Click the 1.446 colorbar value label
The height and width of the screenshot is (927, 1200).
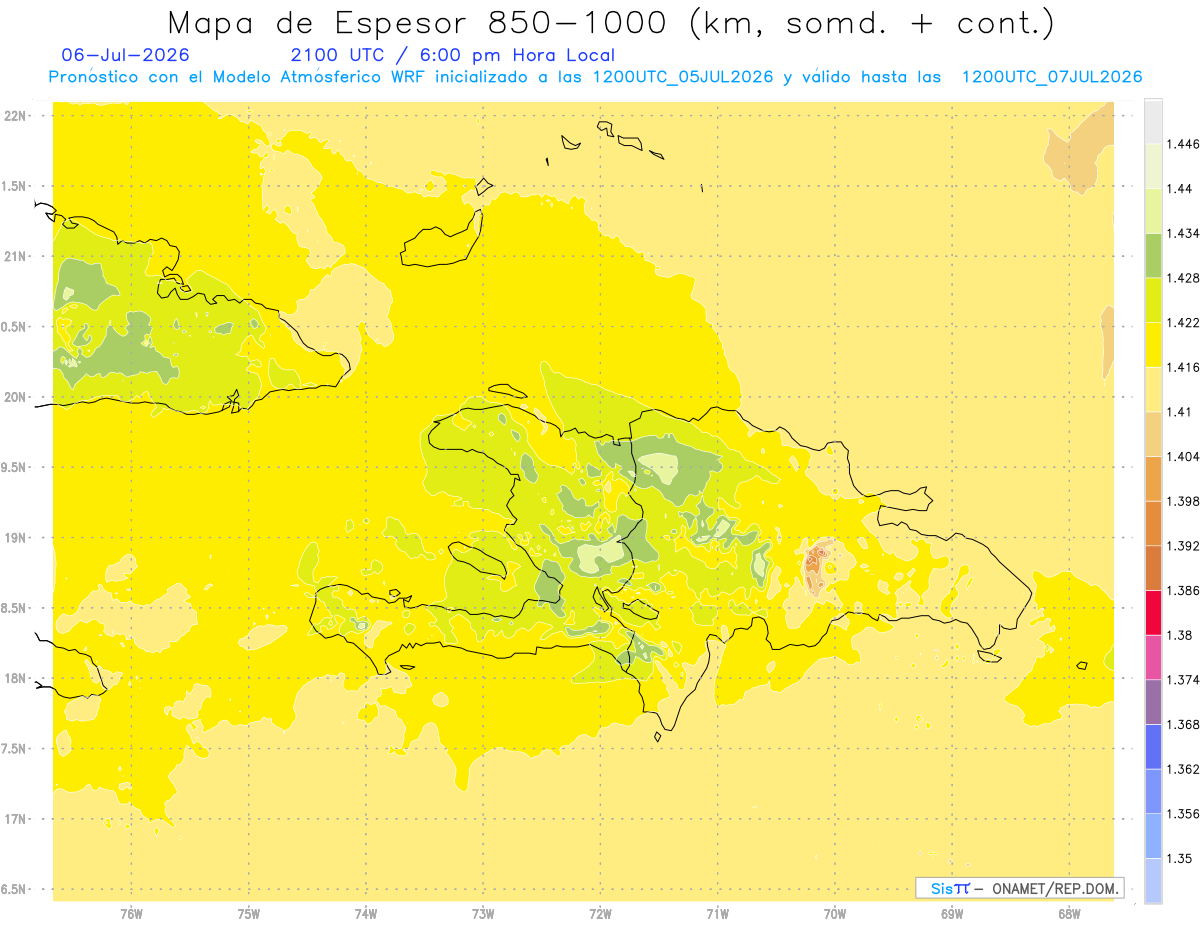[1182, 144]
